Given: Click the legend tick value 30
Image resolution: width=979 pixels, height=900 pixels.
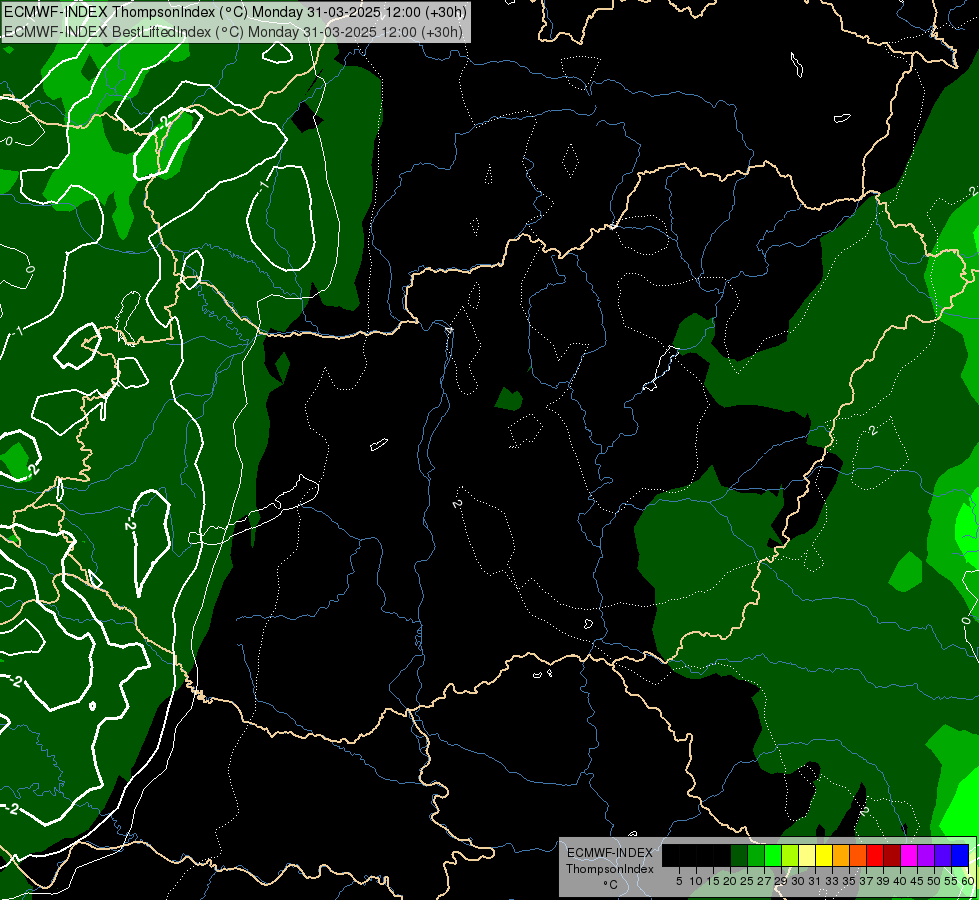Looking at the screenshot, I should pyautogui.click(x=799, y=881).
